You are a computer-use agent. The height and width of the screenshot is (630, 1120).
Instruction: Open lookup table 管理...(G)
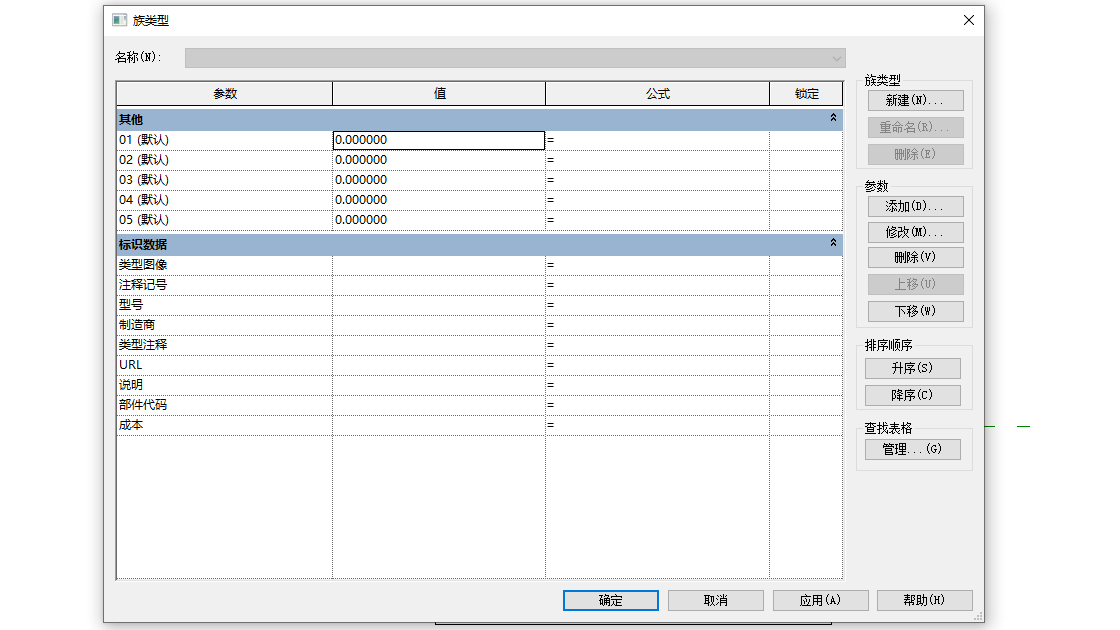pyautogui.click(x=913, y=449)
